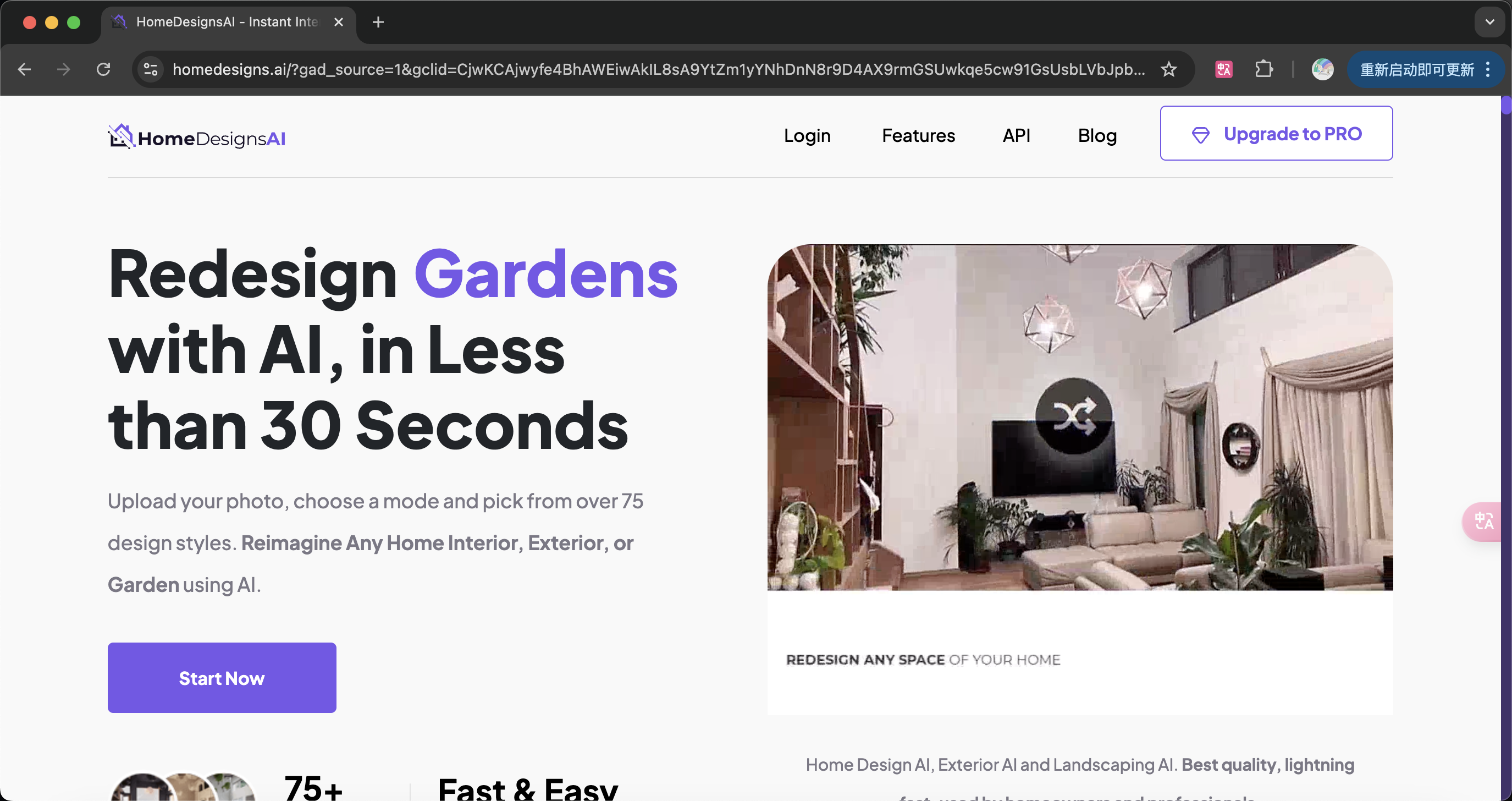Click the browser refresh icon

[103, 69]
